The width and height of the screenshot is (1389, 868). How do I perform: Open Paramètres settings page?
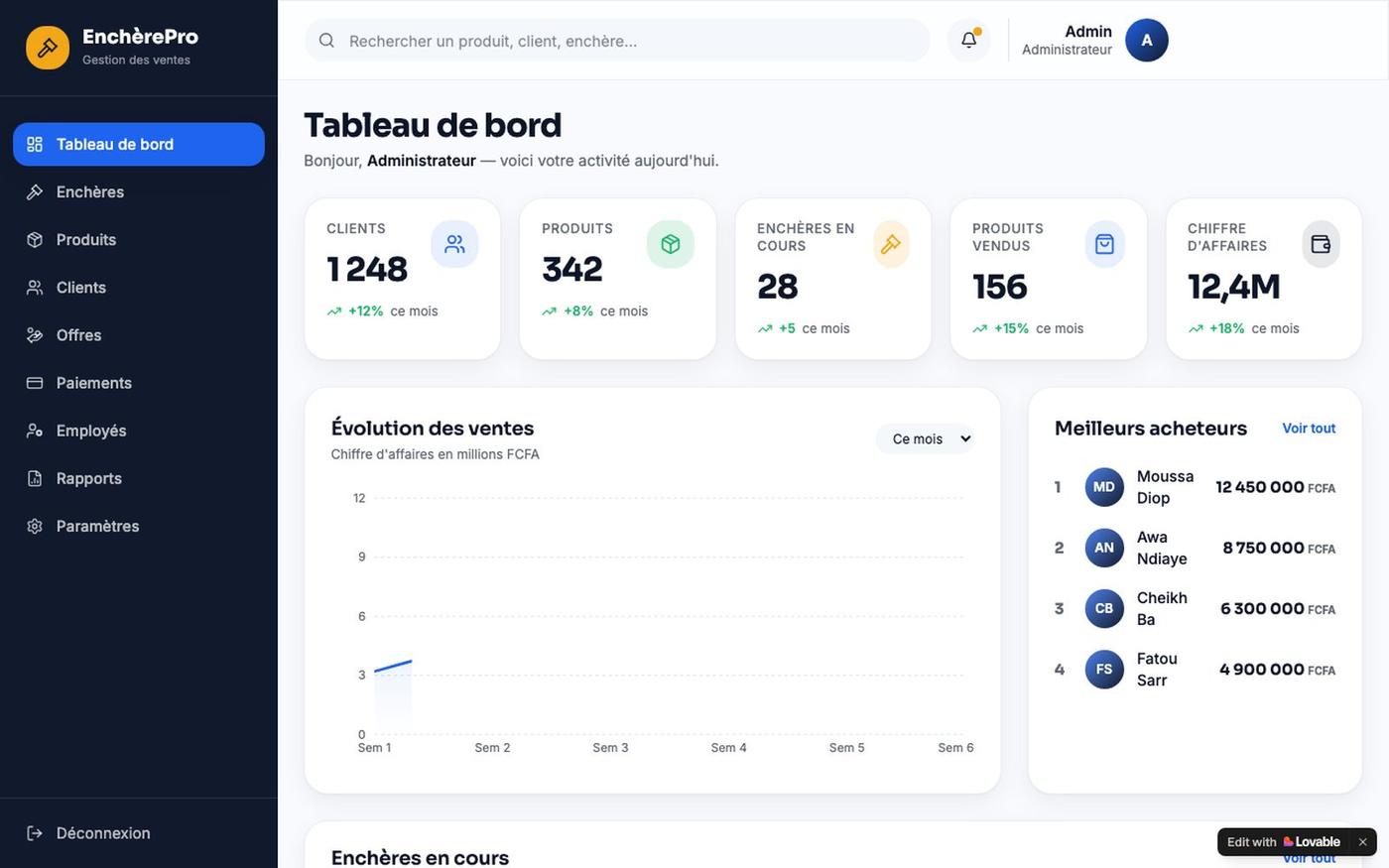(x=139, y=526)
